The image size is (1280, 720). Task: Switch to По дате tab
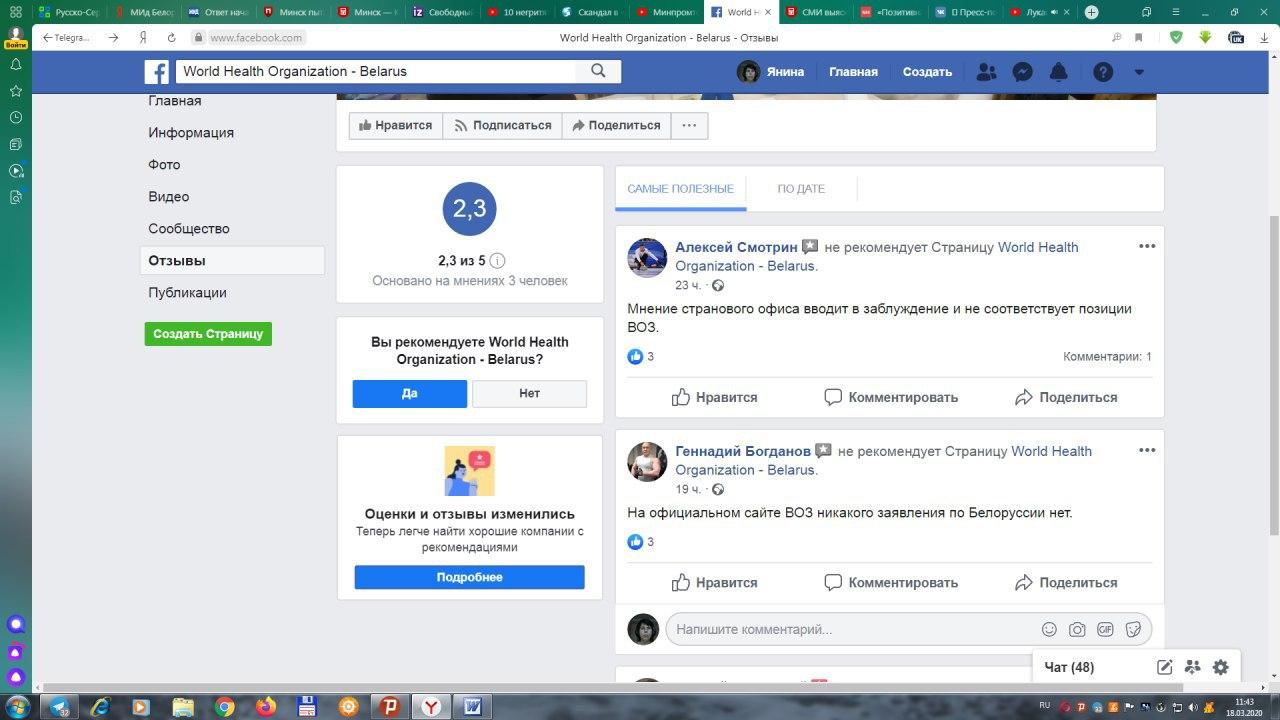click(x=801, y=188)
